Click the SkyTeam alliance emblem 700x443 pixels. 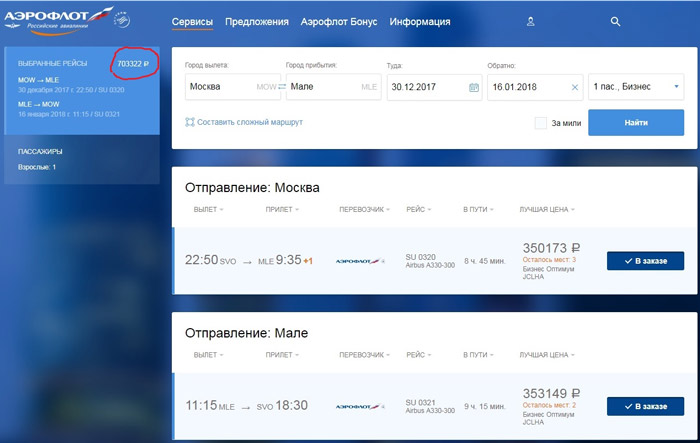(122, 20)
